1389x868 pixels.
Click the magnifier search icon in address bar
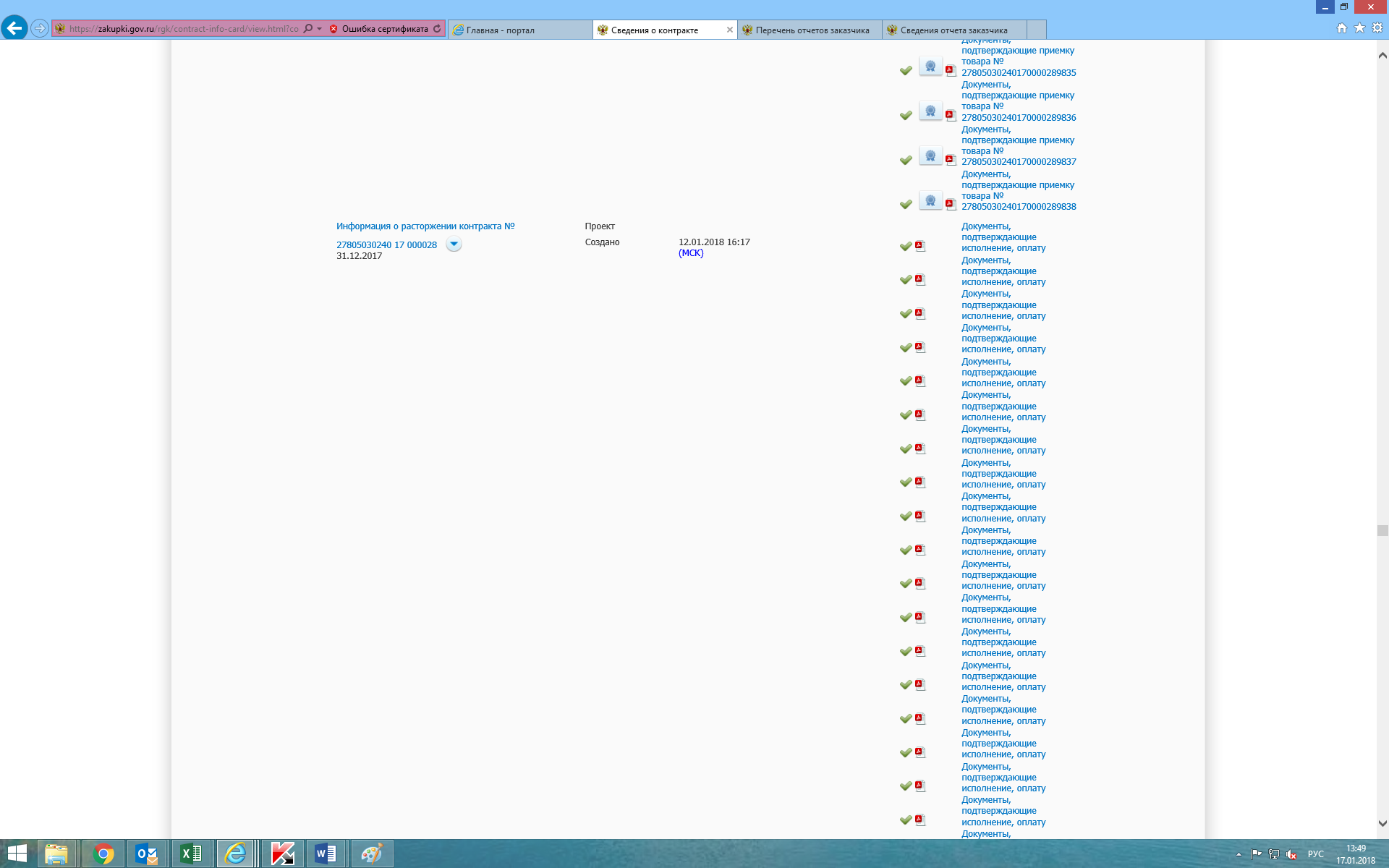[308, 29]
